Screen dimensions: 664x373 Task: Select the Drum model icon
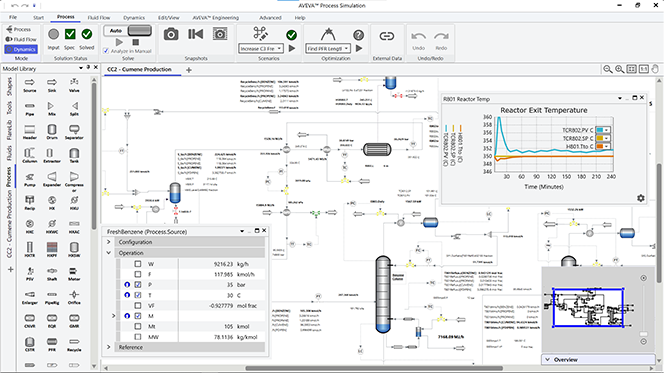pos(52,132)
